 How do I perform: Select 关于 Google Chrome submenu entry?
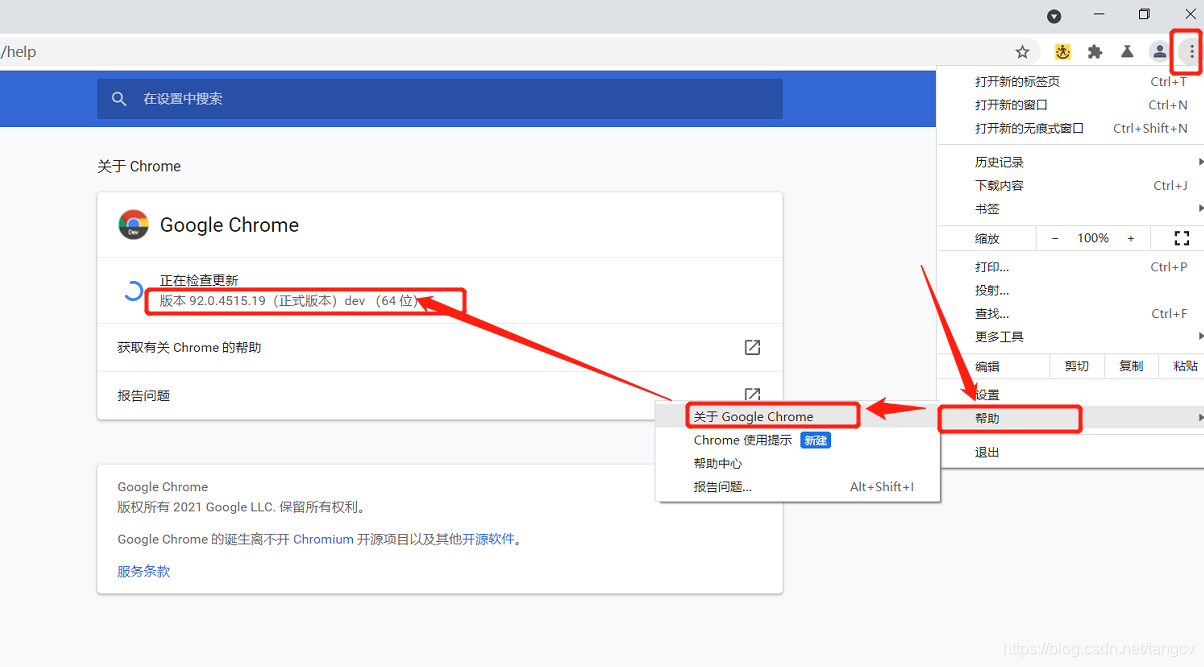click(797, 417)
